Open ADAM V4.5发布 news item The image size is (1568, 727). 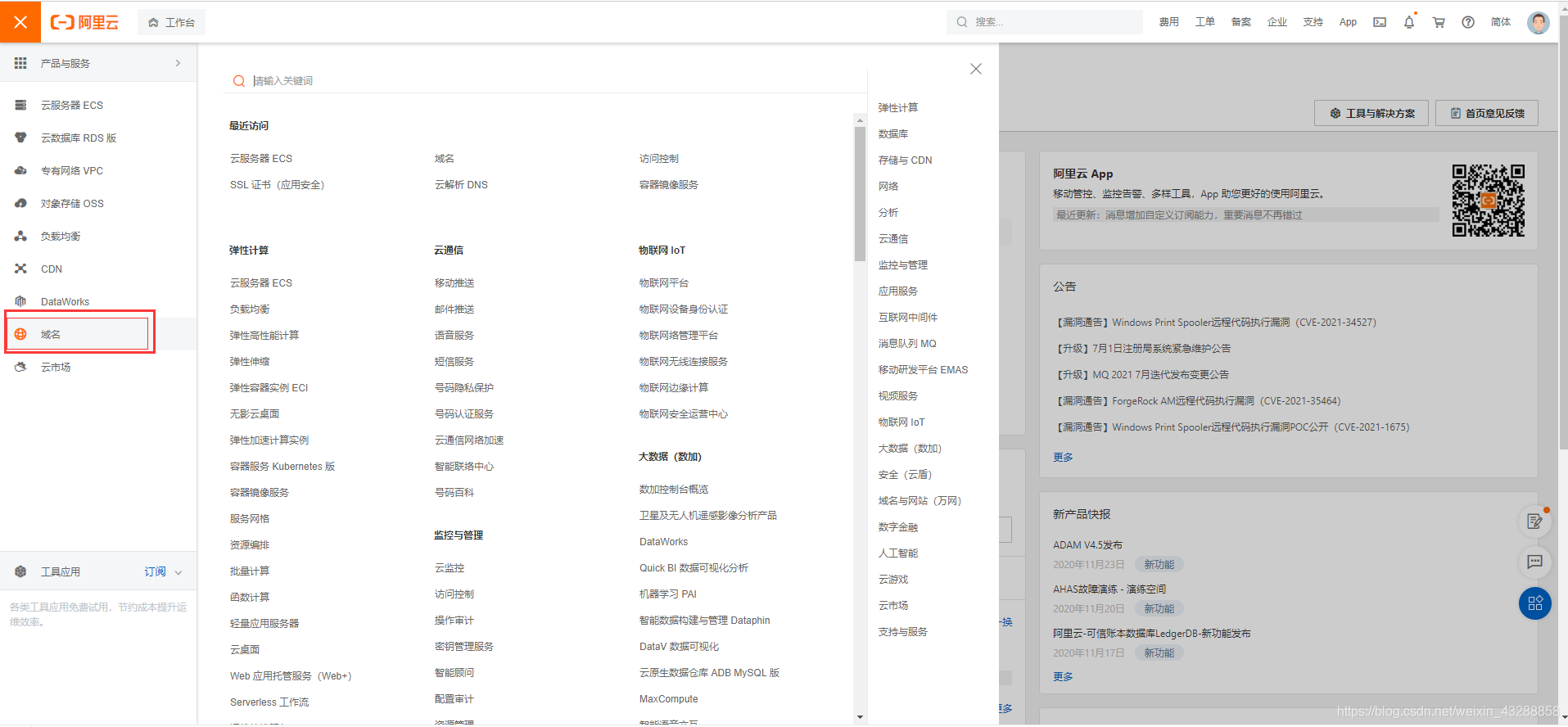coord(1087,545)
